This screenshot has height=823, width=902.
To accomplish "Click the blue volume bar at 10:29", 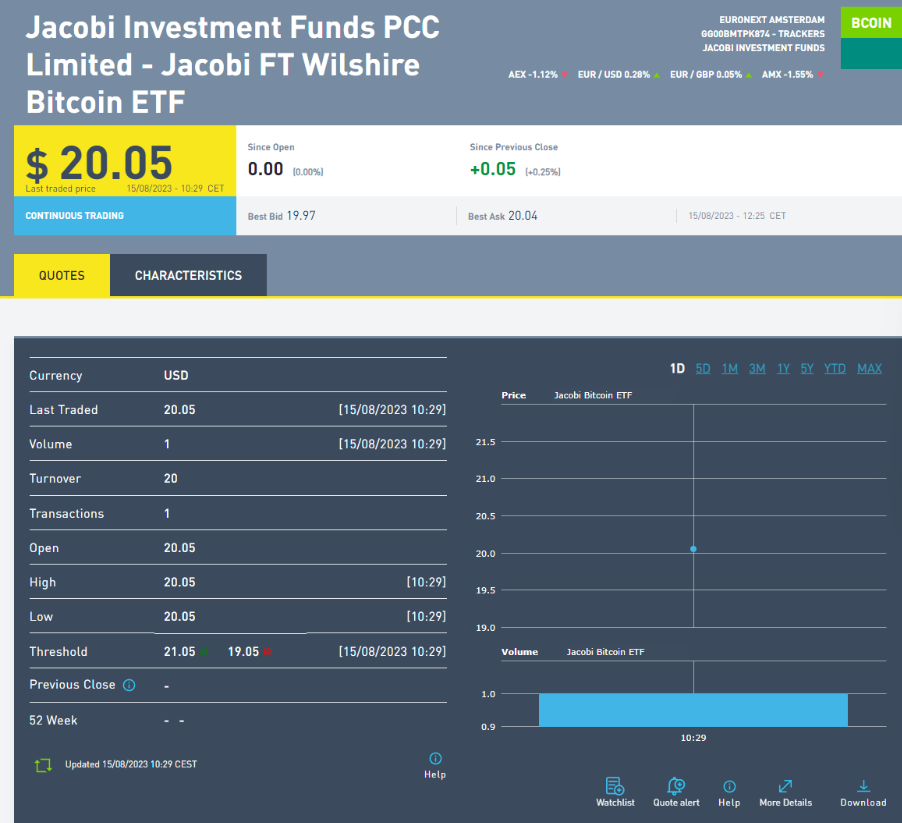I will click(x=693, y=709).
